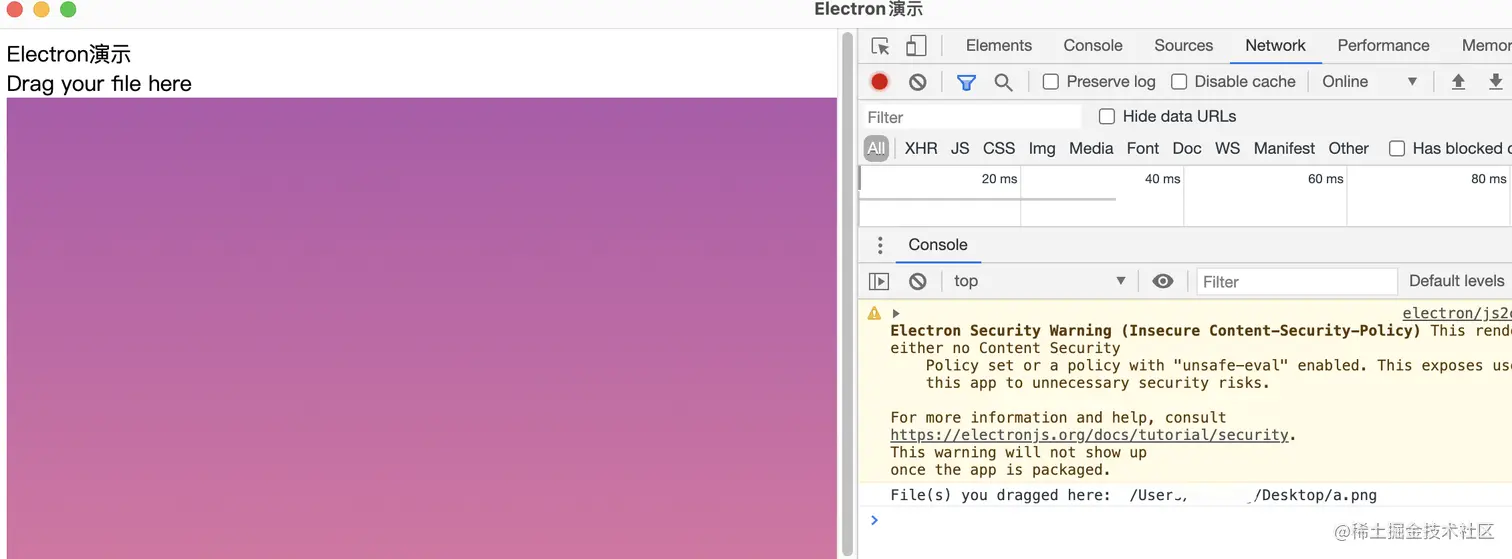Image resolution: width=1512 pixels, height=559 pixels.
Task: Open the console drawer three-dot menu
Action: [x=880, y=245]
